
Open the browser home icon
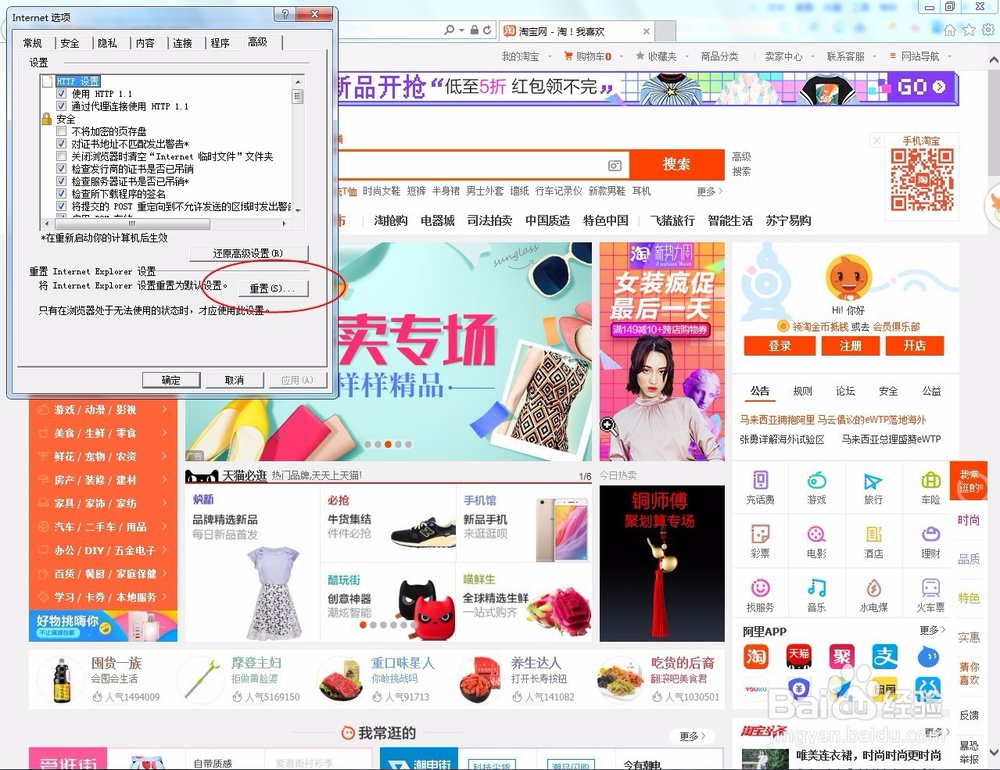coord(950,30)
